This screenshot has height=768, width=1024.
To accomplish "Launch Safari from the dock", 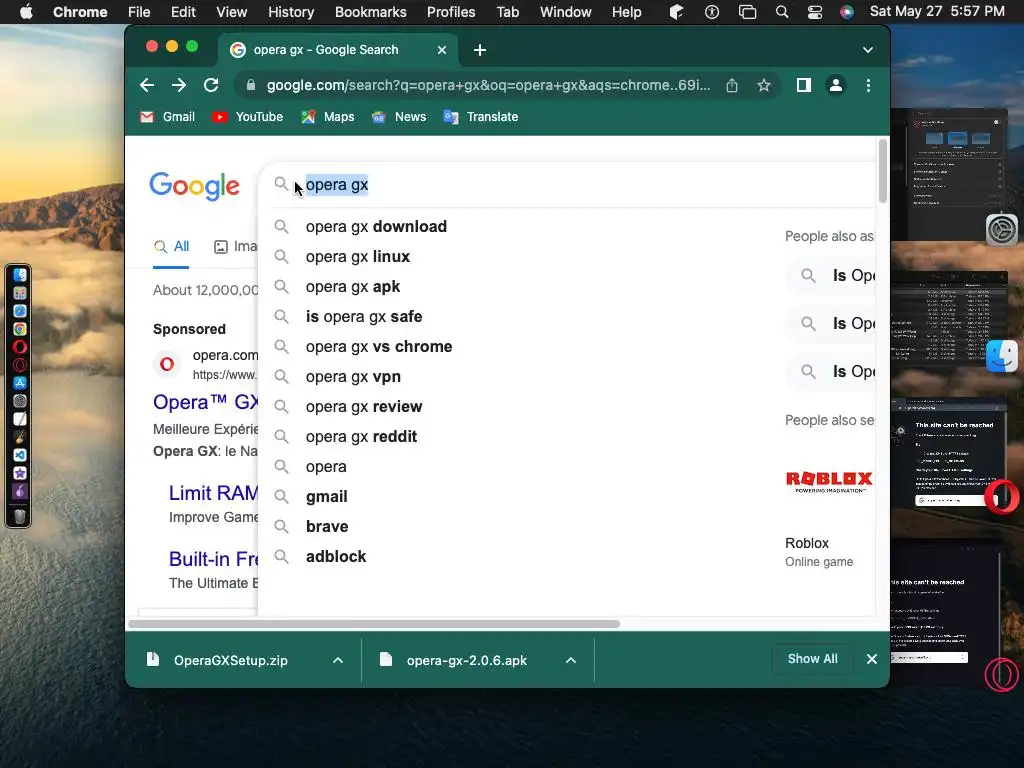I will click(x=20, y=311).
